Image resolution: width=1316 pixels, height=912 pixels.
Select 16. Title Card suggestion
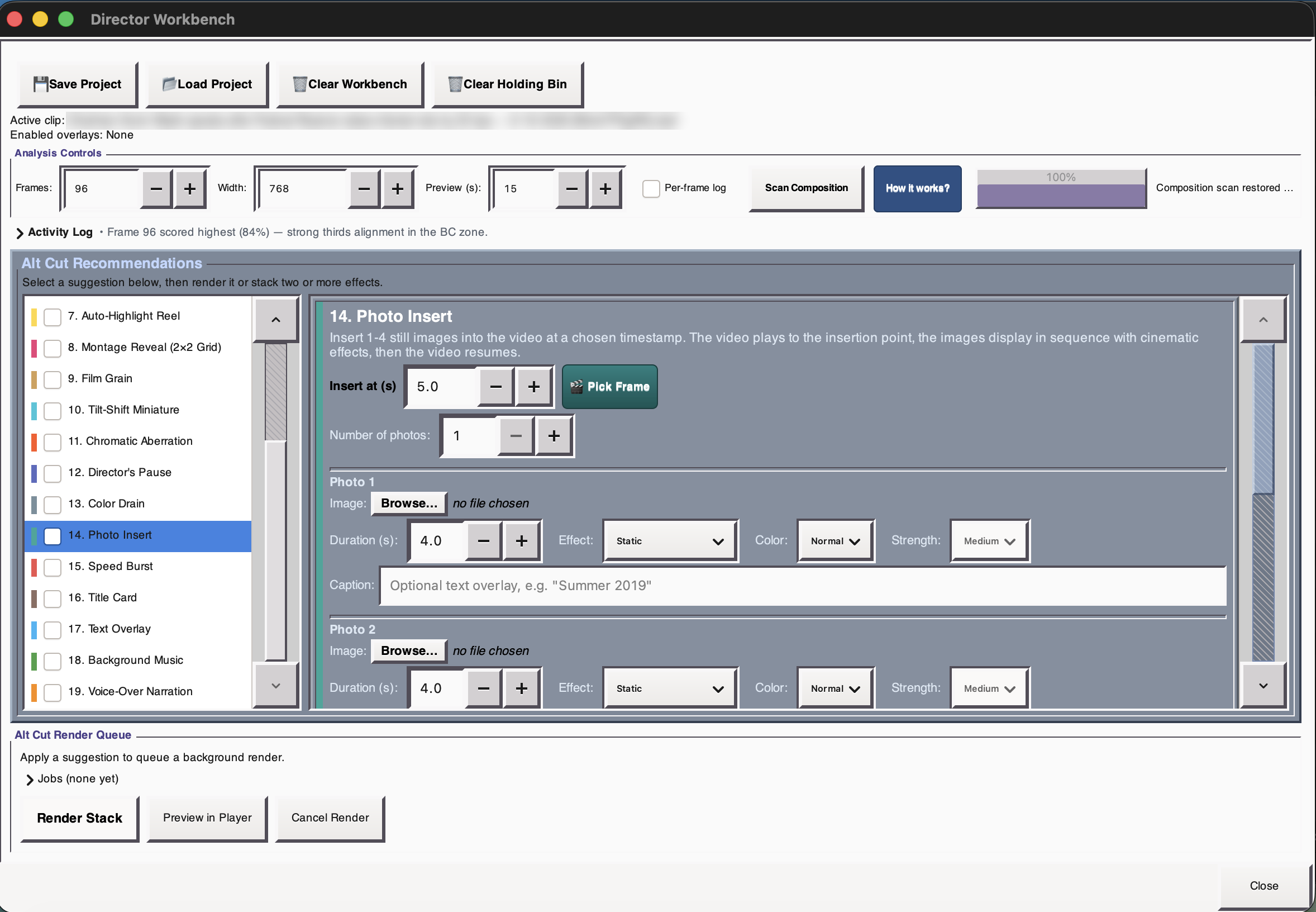click(137, 598)
